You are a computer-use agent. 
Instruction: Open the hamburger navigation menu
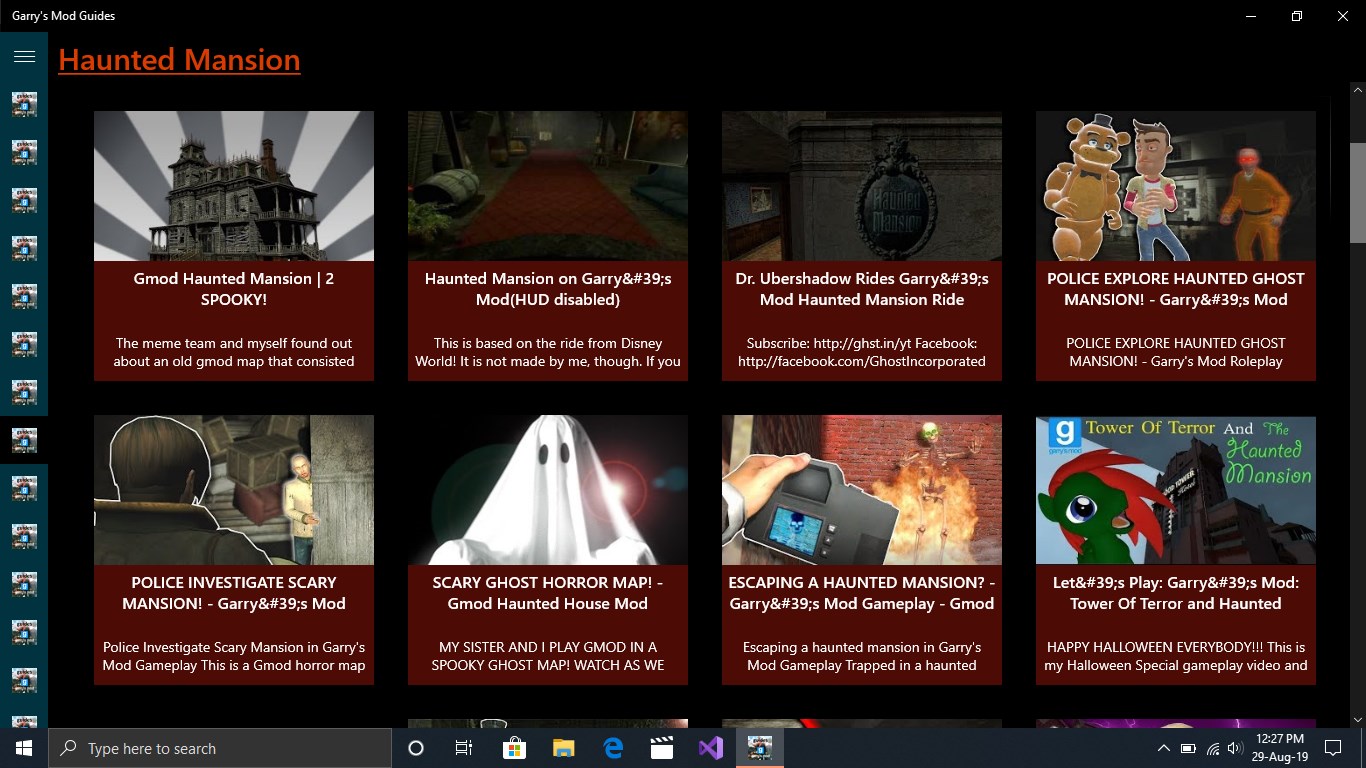click(x=24, y=57)
